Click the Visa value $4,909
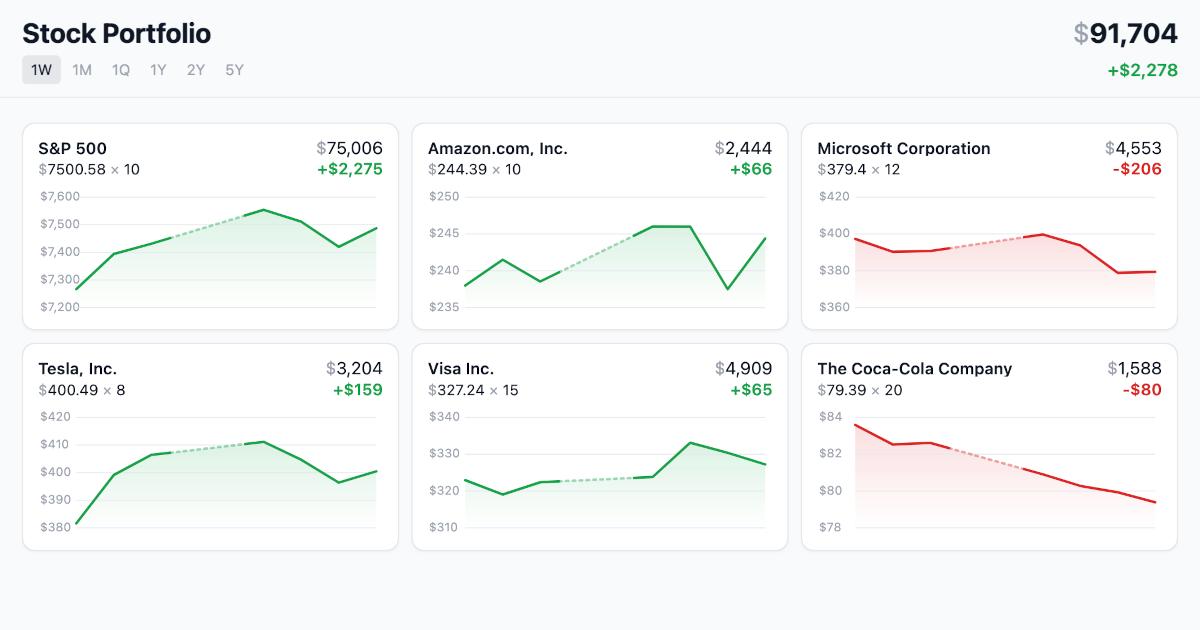 coord(744,368)
